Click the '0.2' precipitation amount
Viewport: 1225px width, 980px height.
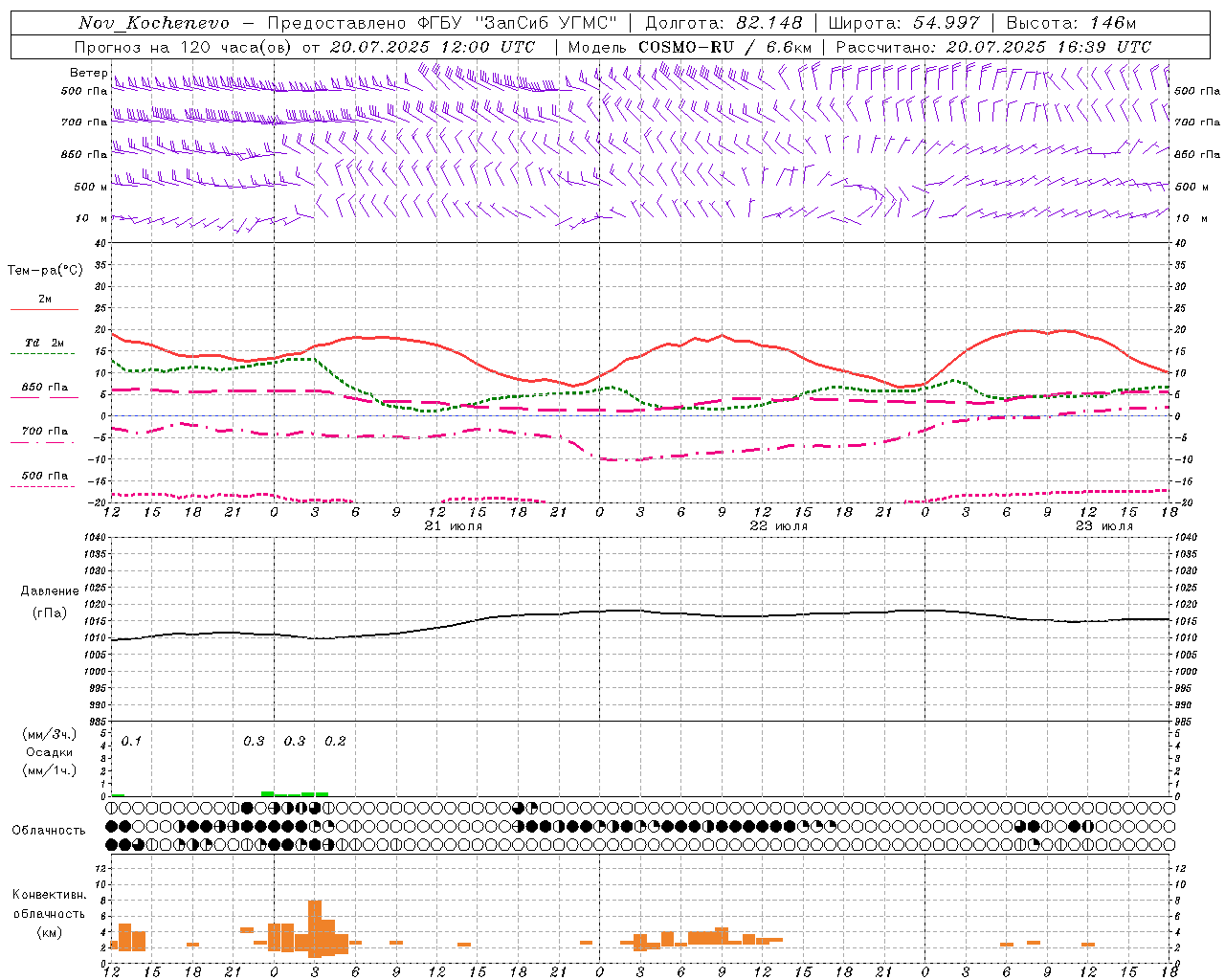[x=335, y=741]
